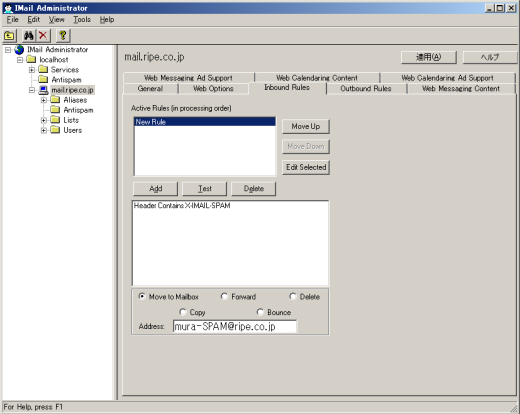This screenshot has width=520, height=414.
Task: Select the Services folder icon in tree
Action: (x=43, y=69)
